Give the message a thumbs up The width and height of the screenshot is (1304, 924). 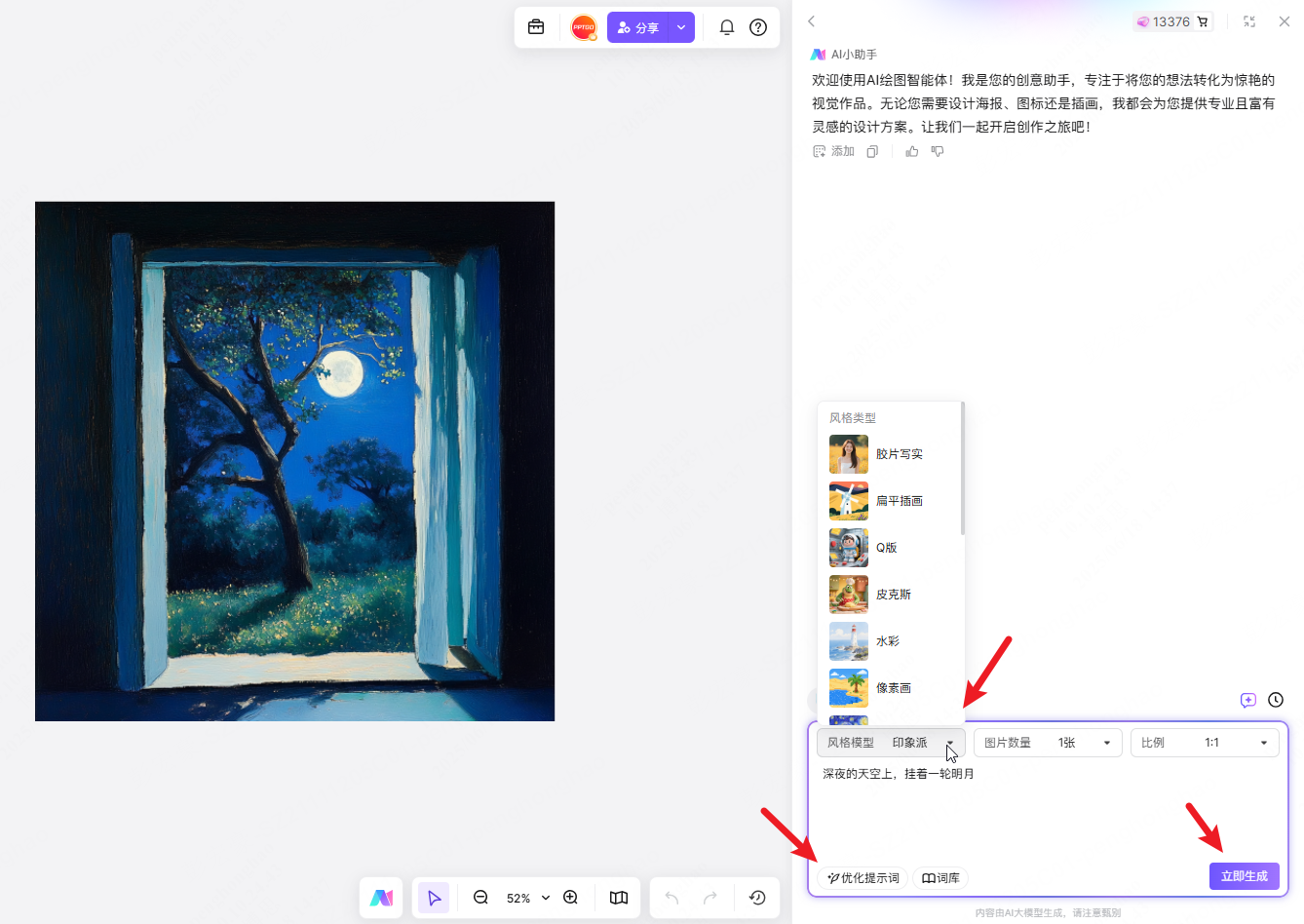tap(912, 151)
